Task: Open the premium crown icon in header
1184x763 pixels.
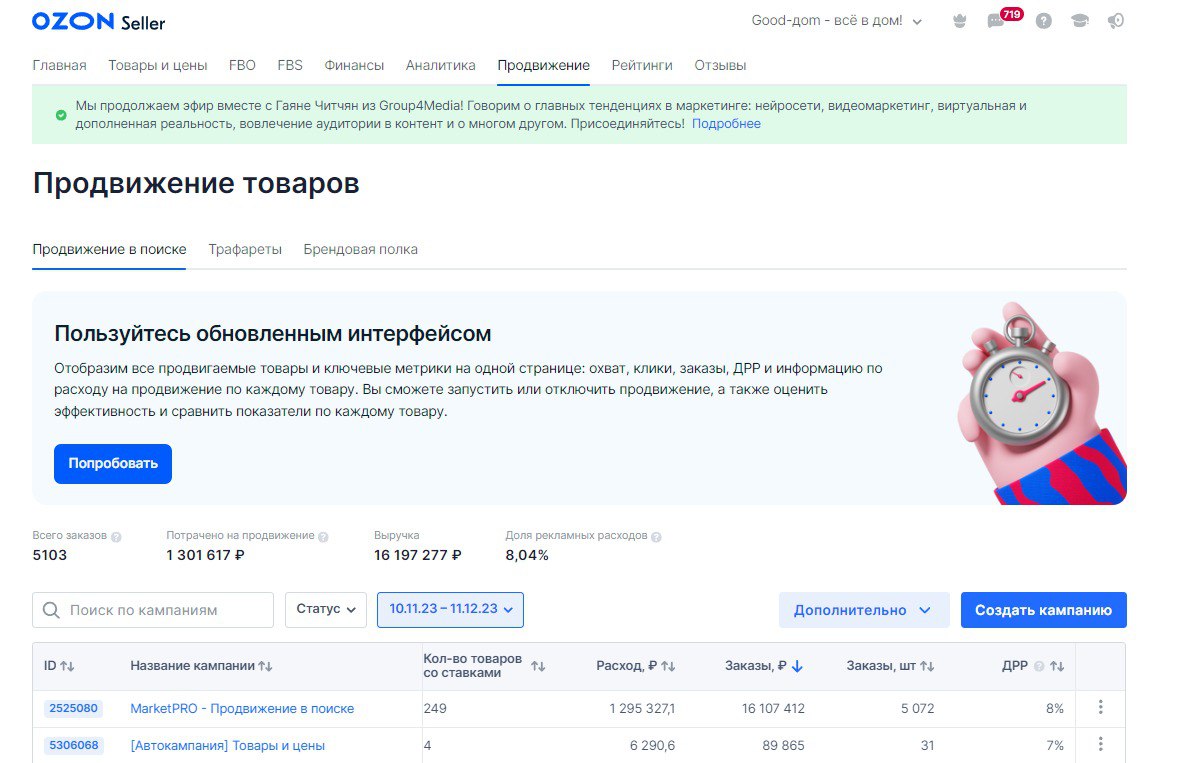Action: pos(960,21)
